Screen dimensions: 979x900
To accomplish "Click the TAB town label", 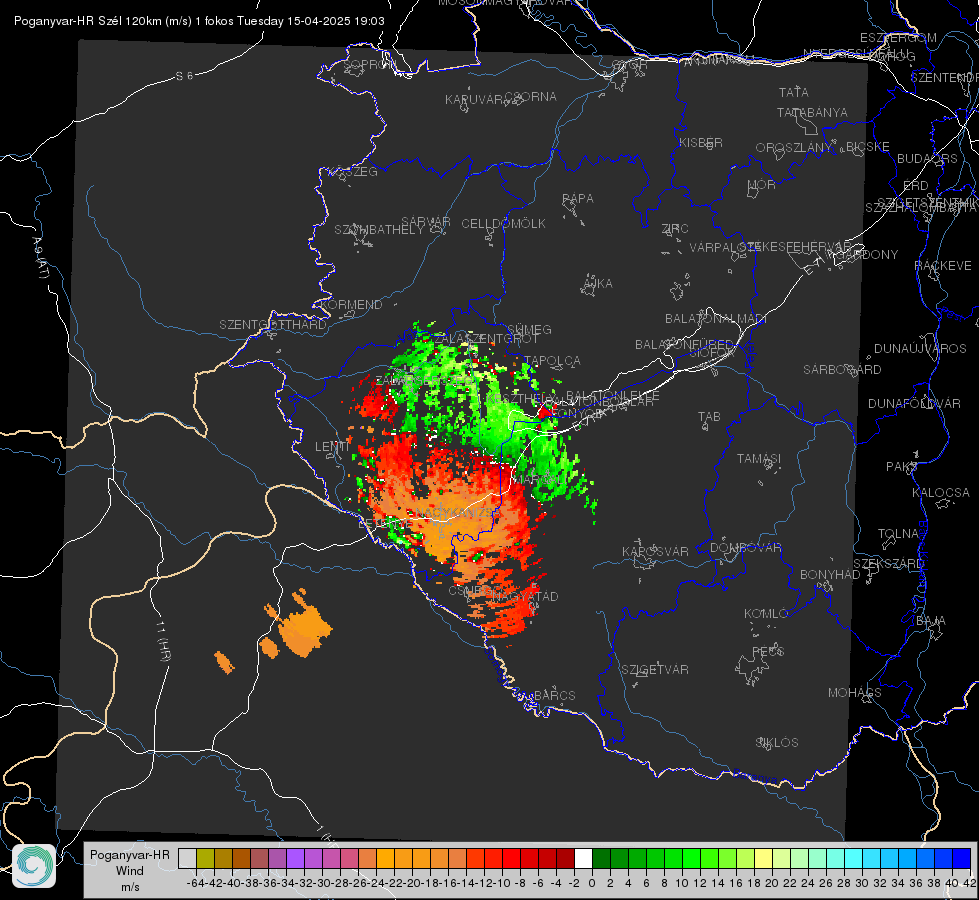I will point(709,417).
